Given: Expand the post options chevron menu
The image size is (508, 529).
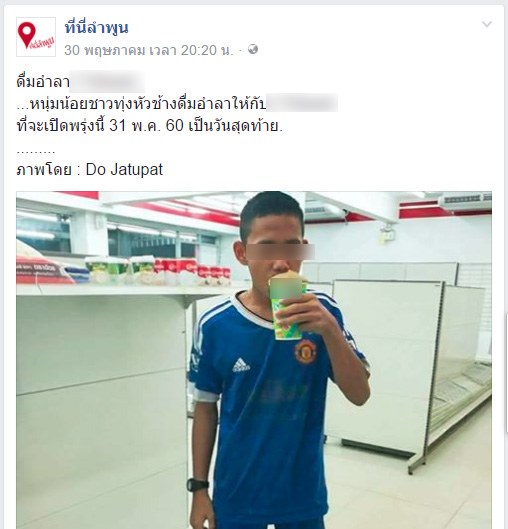Looking at the screenshot, I should pos(486,24).
